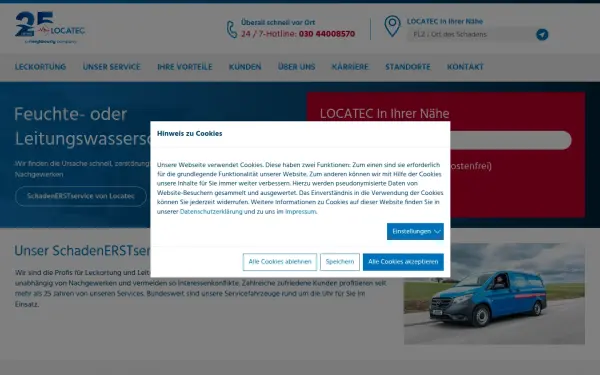Expand the Einstellungen dropdown
The image size is (600, 375).
(415, 232)
